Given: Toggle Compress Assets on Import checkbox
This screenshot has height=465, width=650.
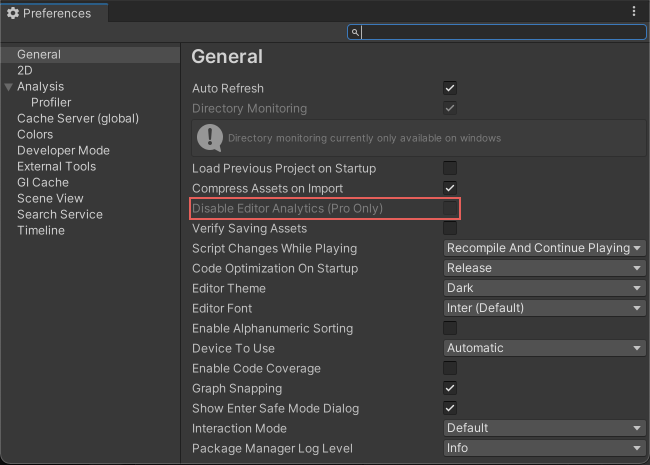Looking at the screenshot, I should 450,188.
